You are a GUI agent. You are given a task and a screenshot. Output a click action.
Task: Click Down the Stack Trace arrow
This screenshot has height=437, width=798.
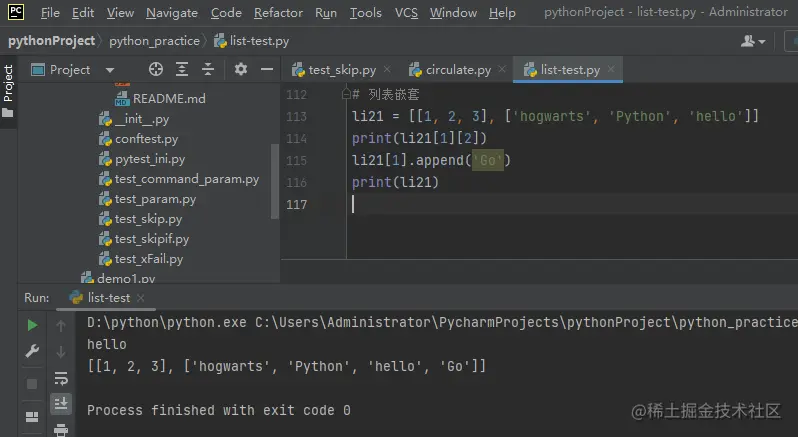click(x=61, y=352)
